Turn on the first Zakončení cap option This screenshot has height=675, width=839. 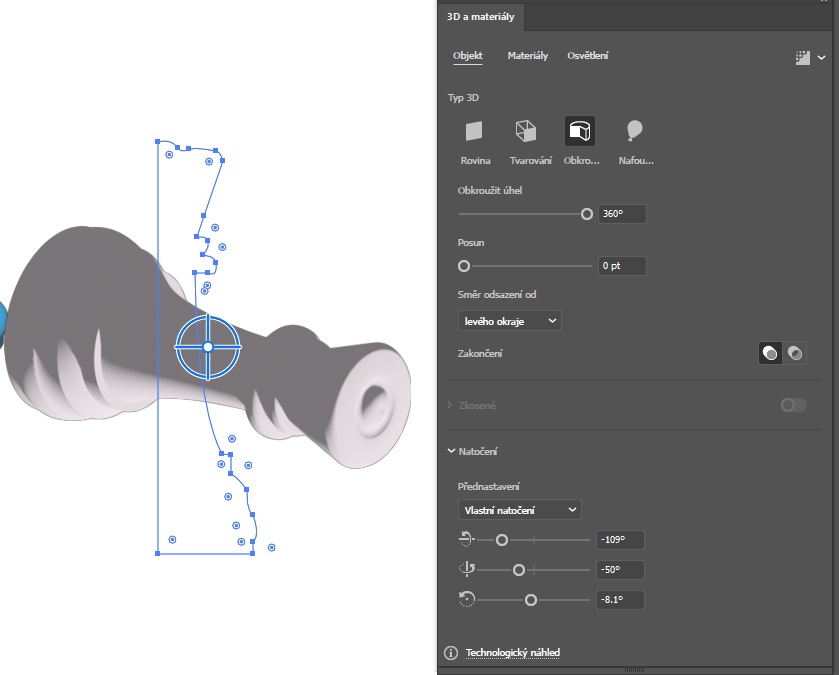click(770, 353)
